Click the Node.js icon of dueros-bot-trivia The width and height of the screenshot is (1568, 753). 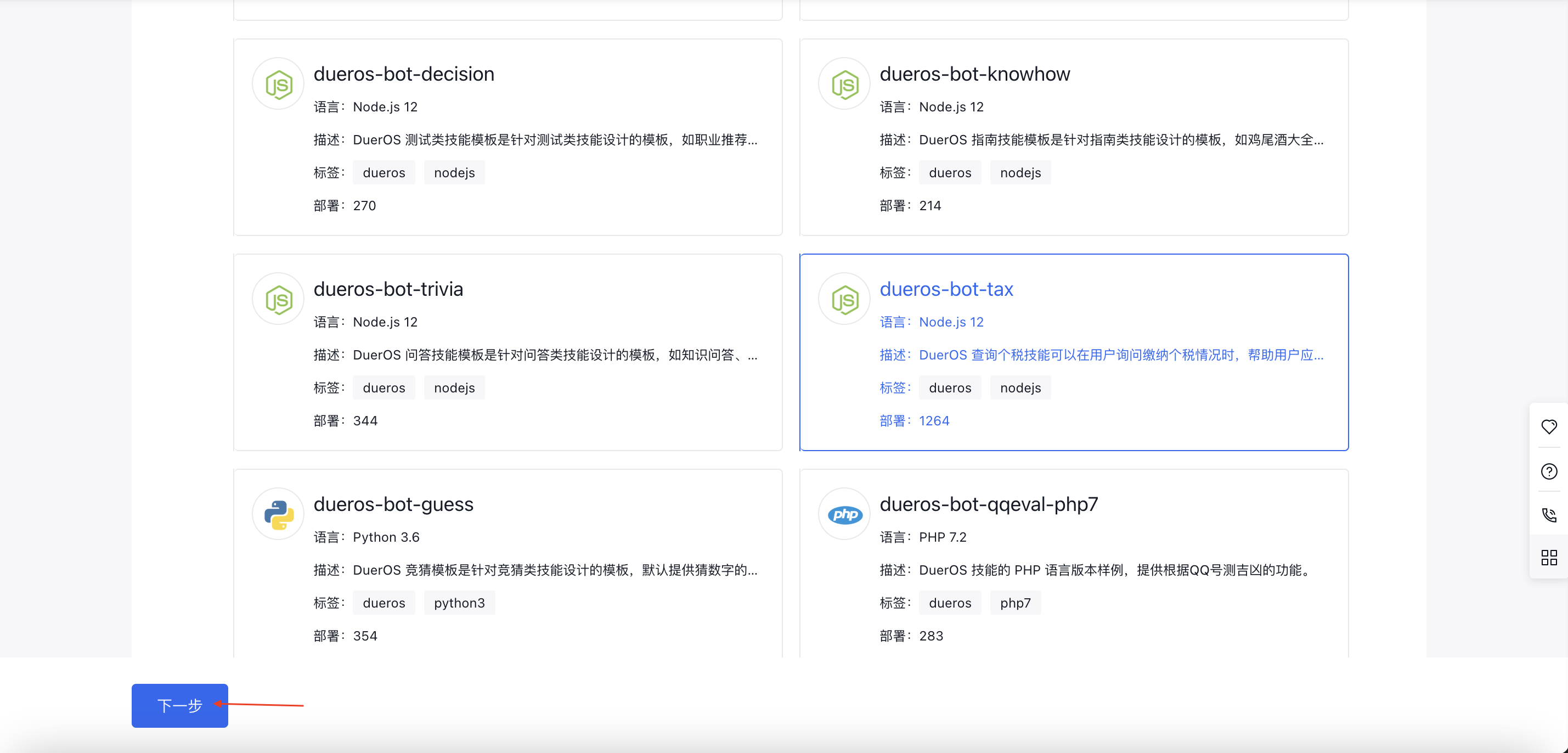pos(278,299)
